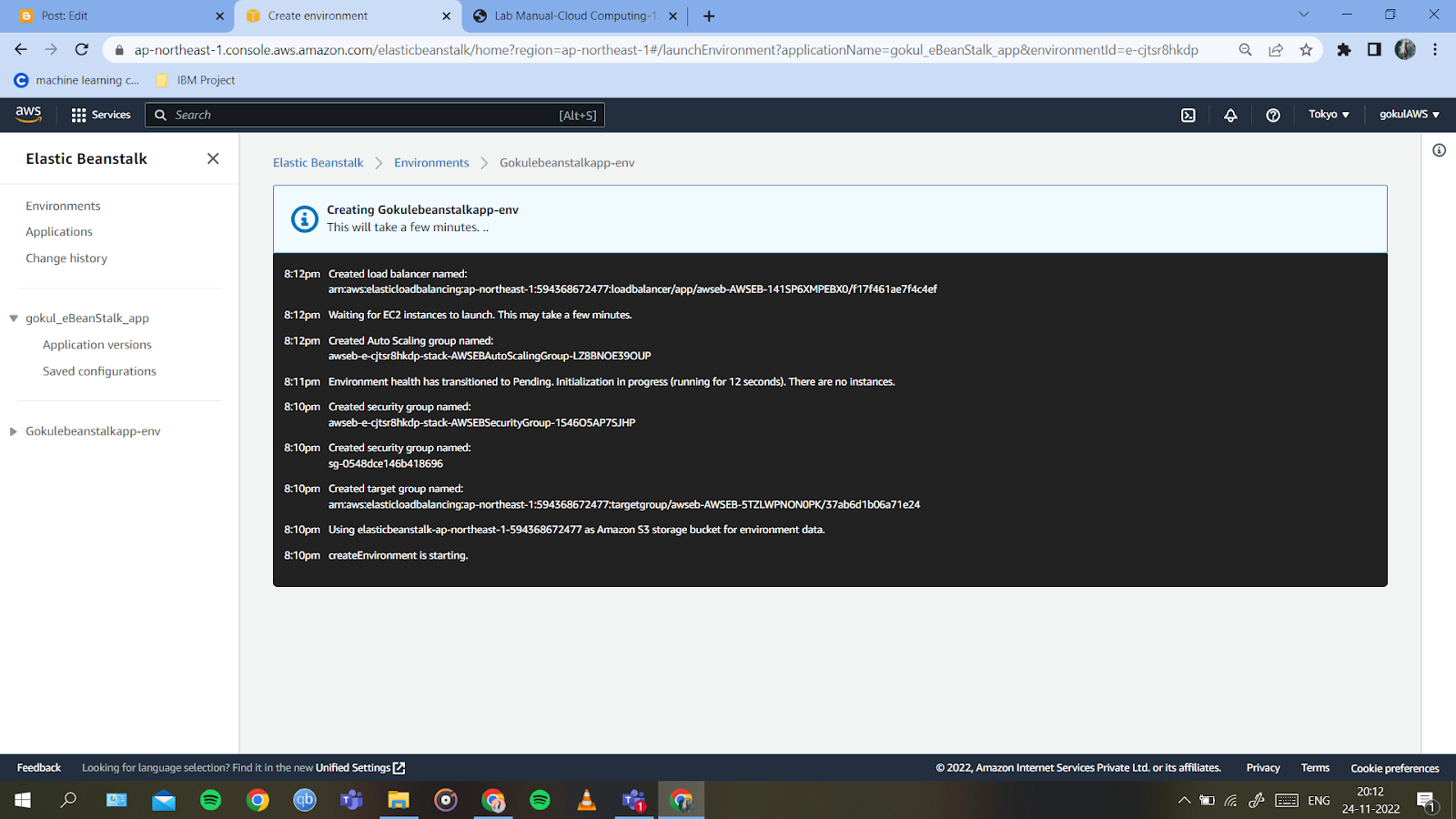Image resolution: width=1456 pixels, height=819 pixels.
Task: Open Applications in the sidebar
Action: pos(59,232)
